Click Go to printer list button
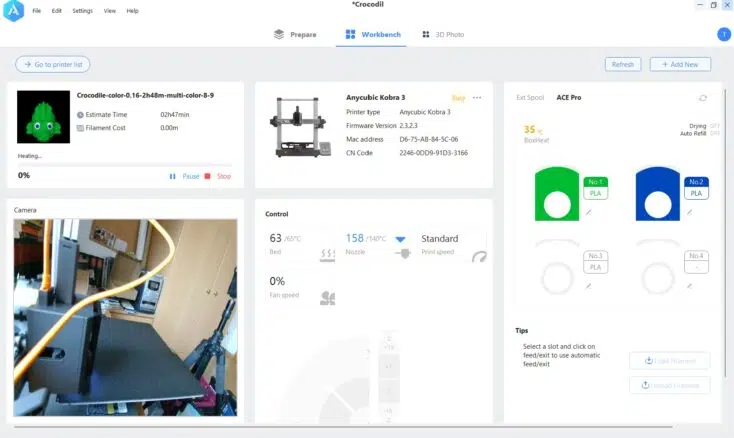 coord(53,65)
